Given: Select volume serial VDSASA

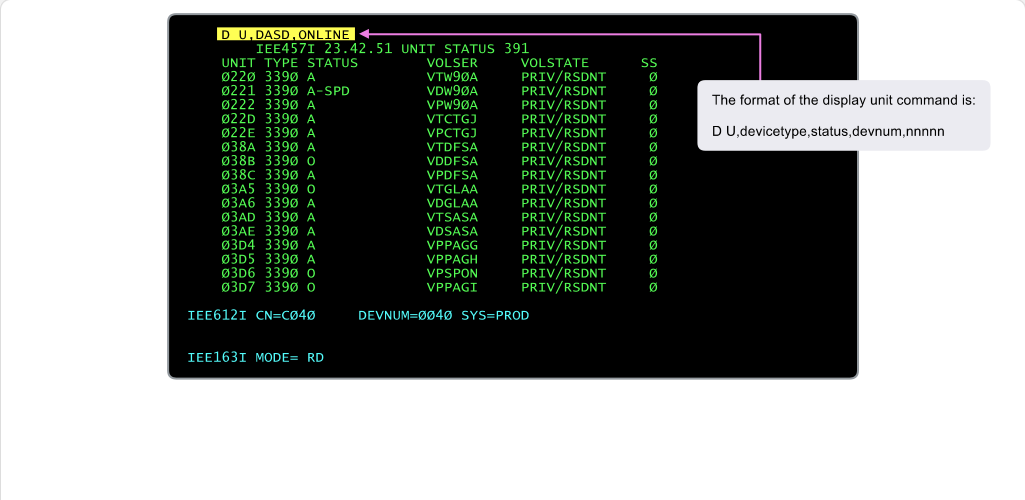Looking at the screenshot, I should pyautogui.click(x=452, y=231).
